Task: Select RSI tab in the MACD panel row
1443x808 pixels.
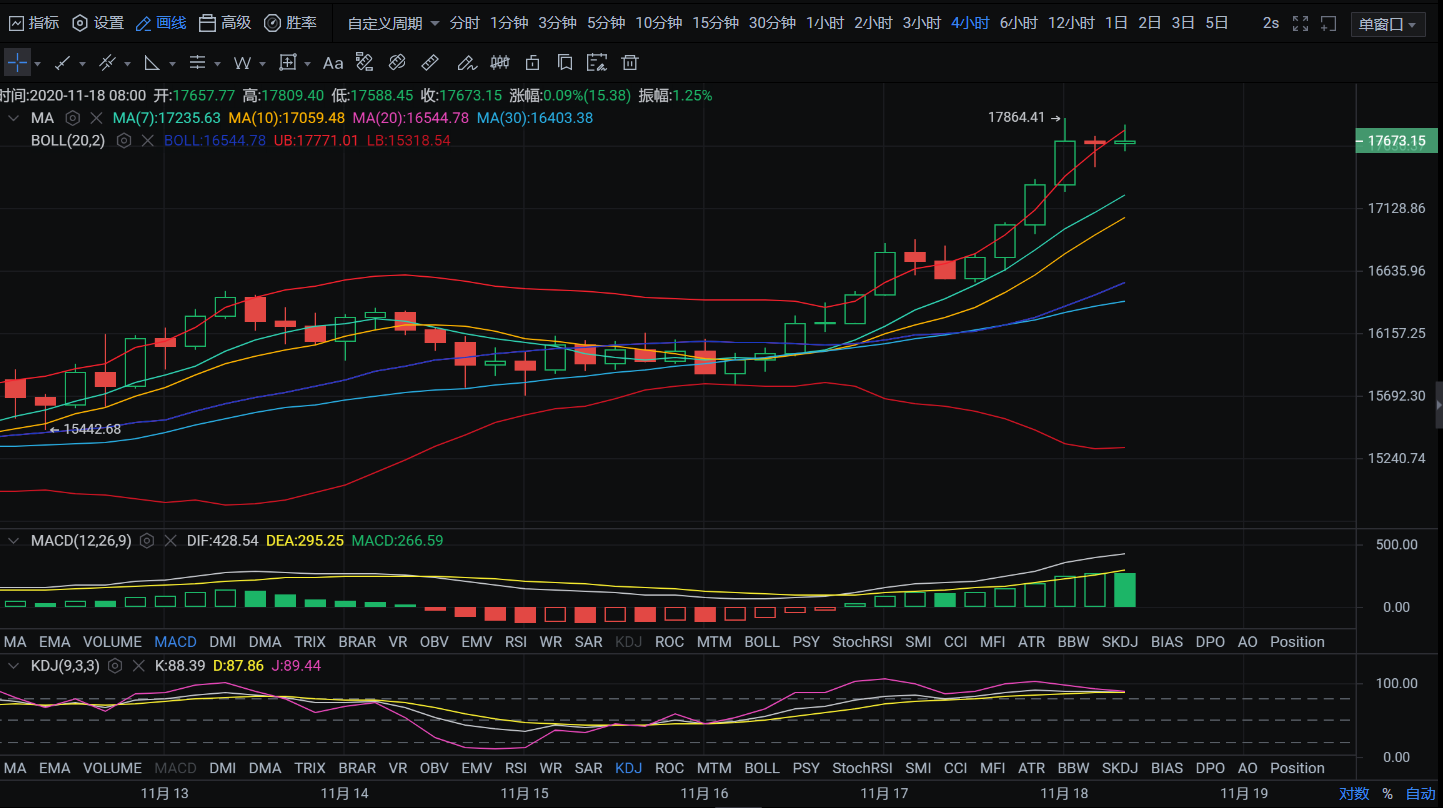Action: tap(515, 642)
